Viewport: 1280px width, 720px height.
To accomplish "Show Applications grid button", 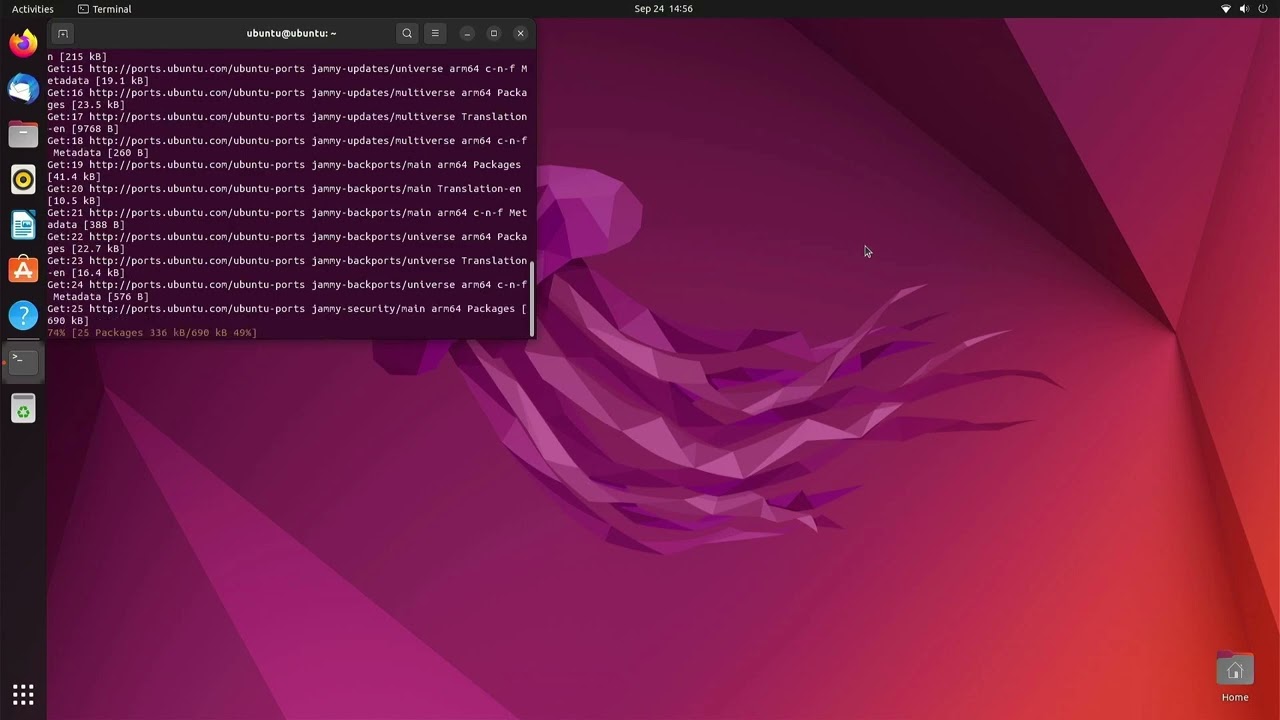I will [x=23, y=694].
